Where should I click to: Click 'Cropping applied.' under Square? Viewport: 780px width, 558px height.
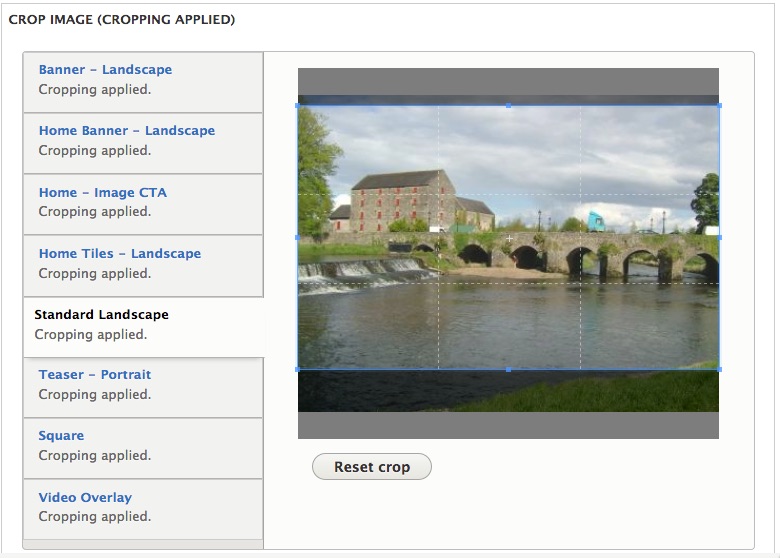(x=95, y=456)
